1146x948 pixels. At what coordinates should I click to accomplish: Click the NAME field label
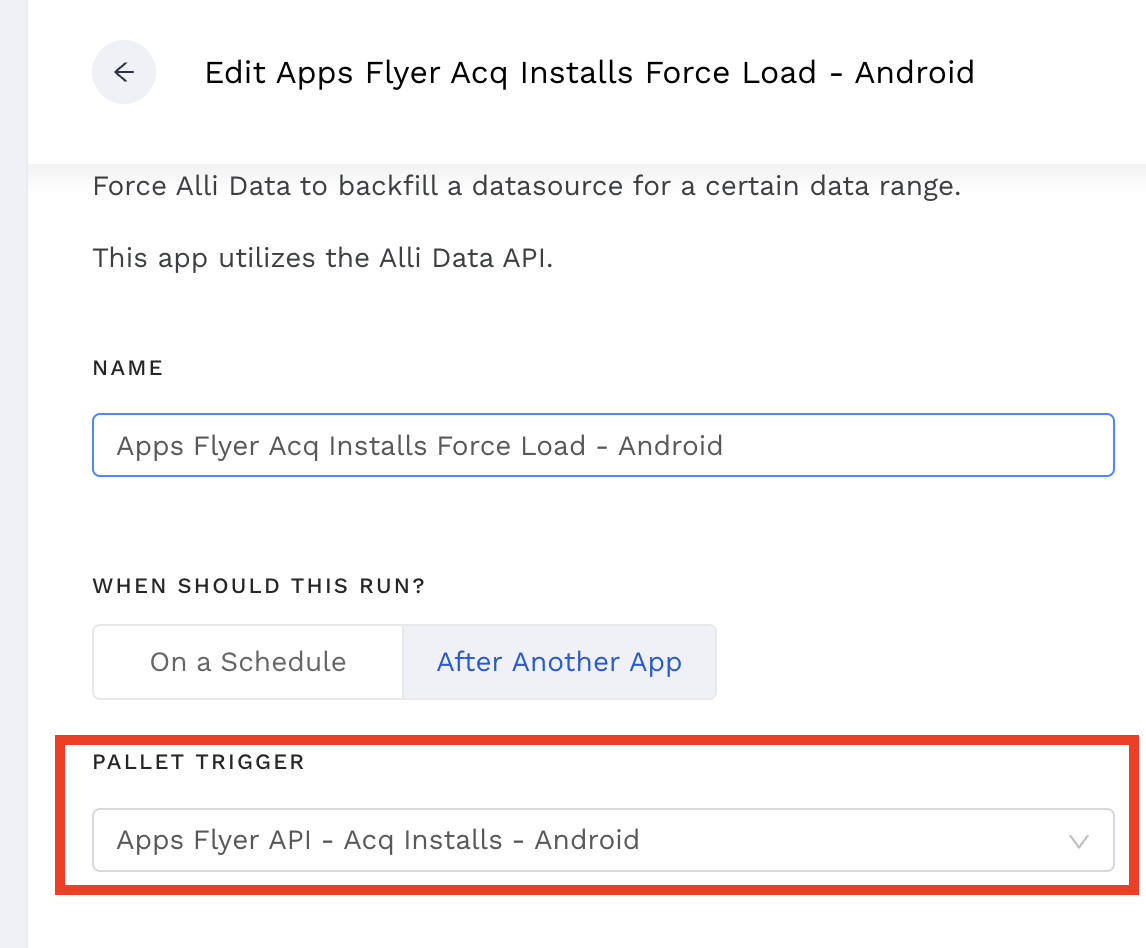coord(128,368)
